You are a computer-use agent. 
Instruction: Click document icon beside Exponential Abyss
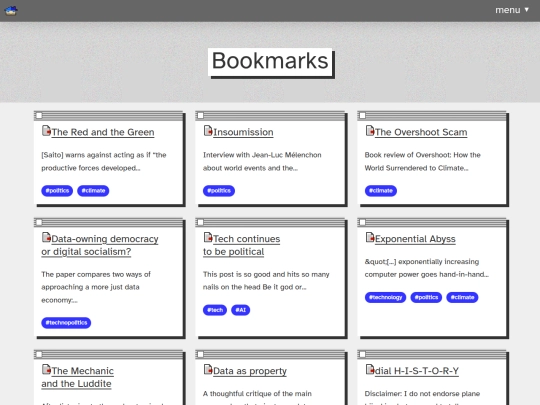tap(370, 238)
